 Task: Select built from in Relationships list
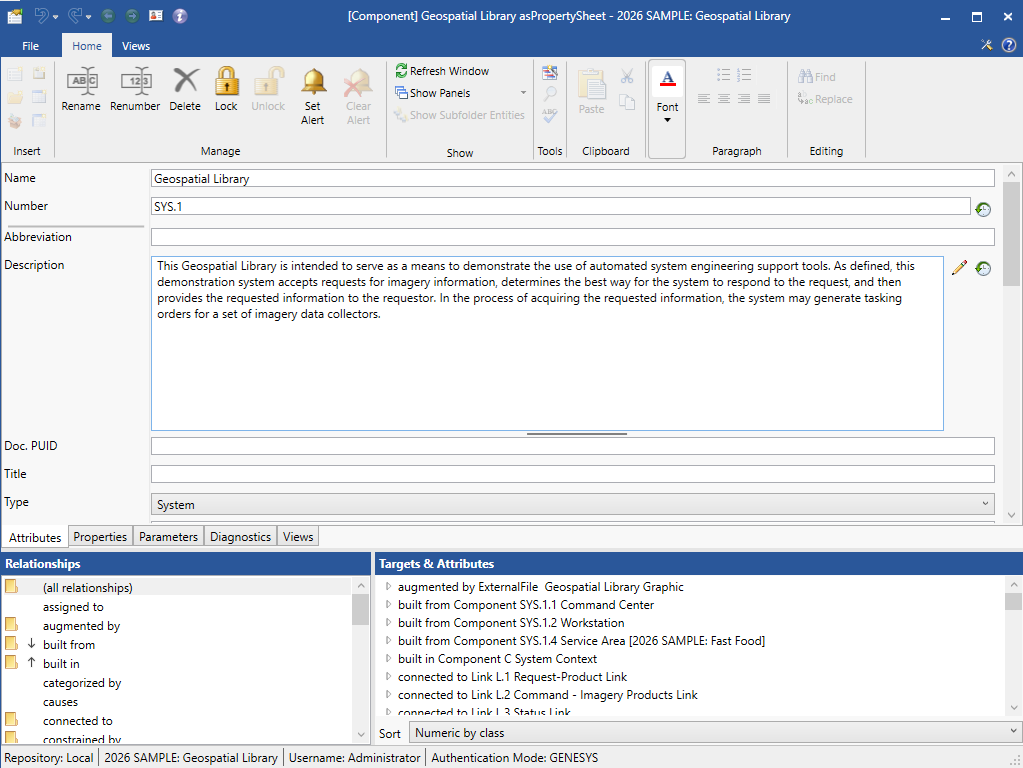pos(69,645)
